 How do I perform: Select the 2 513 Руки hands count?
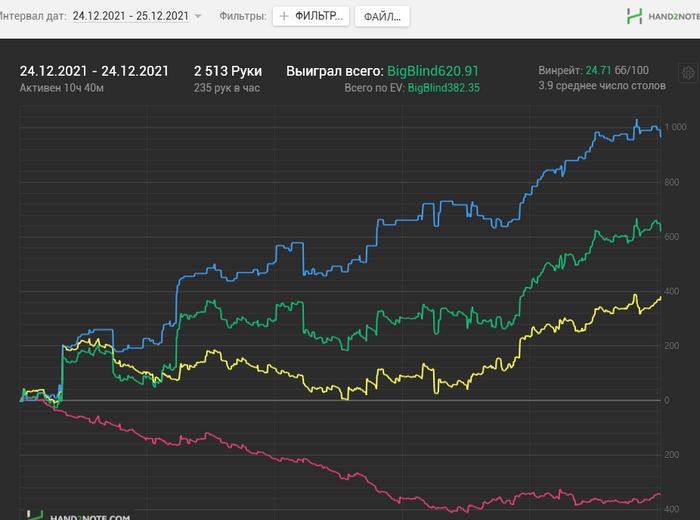point(228,71)
